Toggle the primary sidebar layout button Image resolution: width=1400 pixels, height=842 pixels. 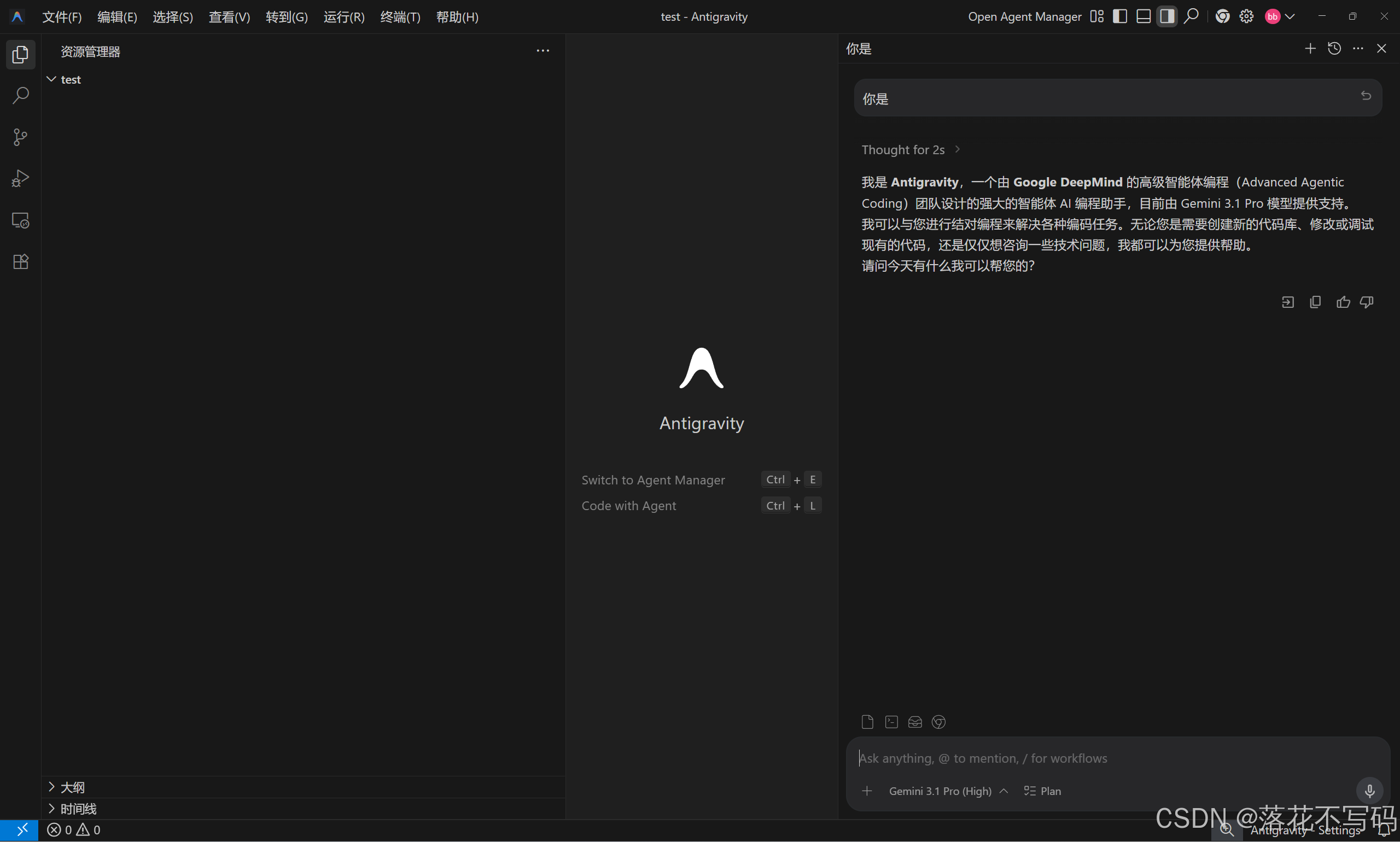(1119, 16)
